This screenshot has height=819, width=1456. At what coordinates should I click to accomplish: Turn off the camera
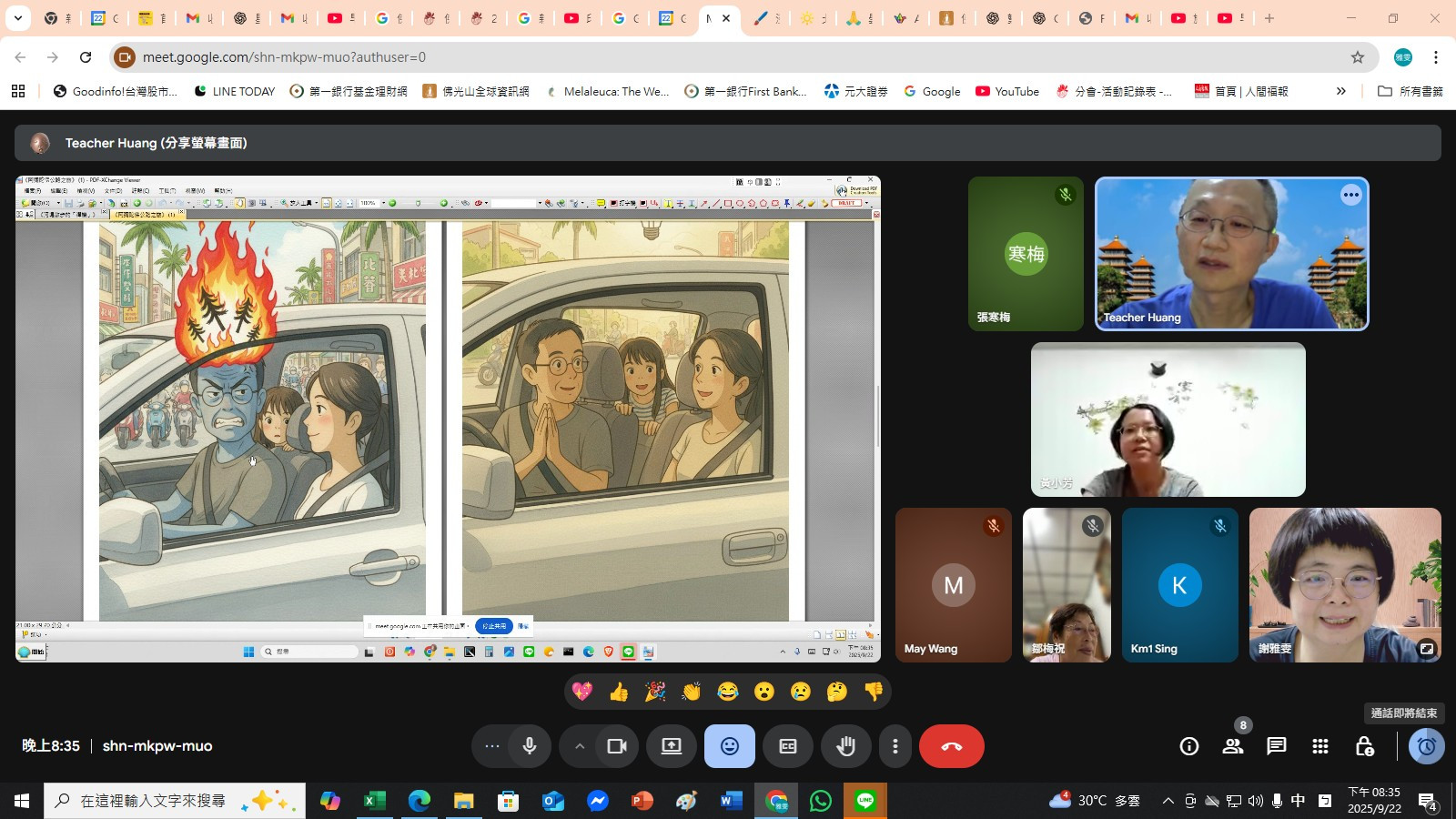coord(617,746)
